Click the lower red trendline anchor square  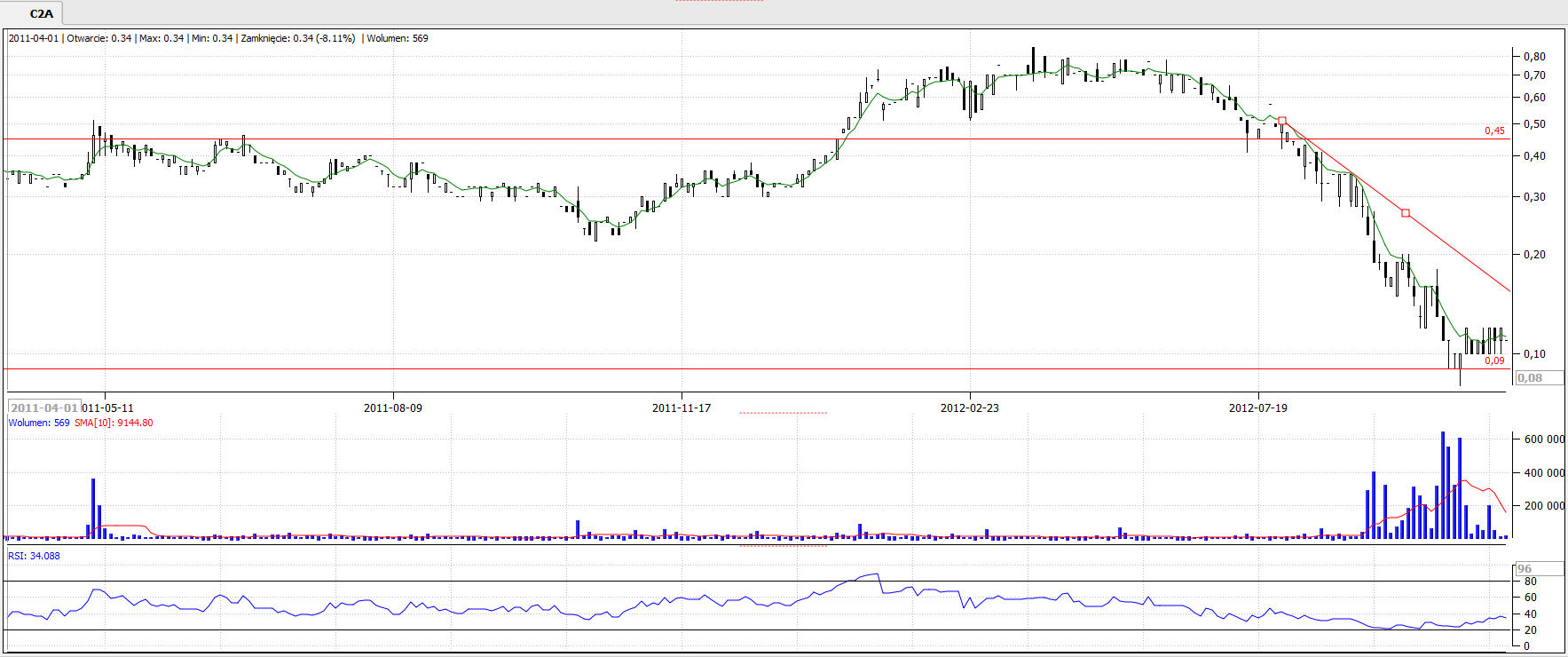[1406, 213]
